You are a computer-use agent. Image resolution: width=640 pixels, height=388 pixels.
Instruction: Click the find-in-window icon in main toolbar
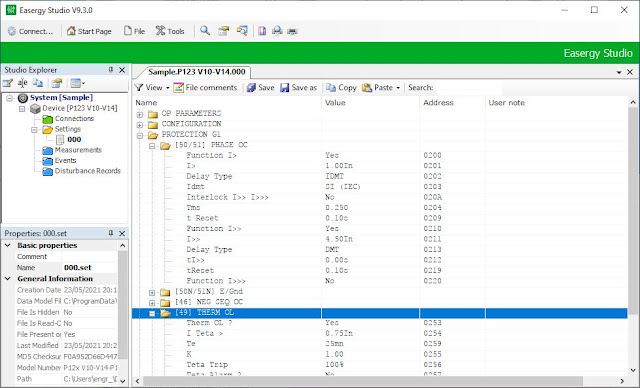242,31
